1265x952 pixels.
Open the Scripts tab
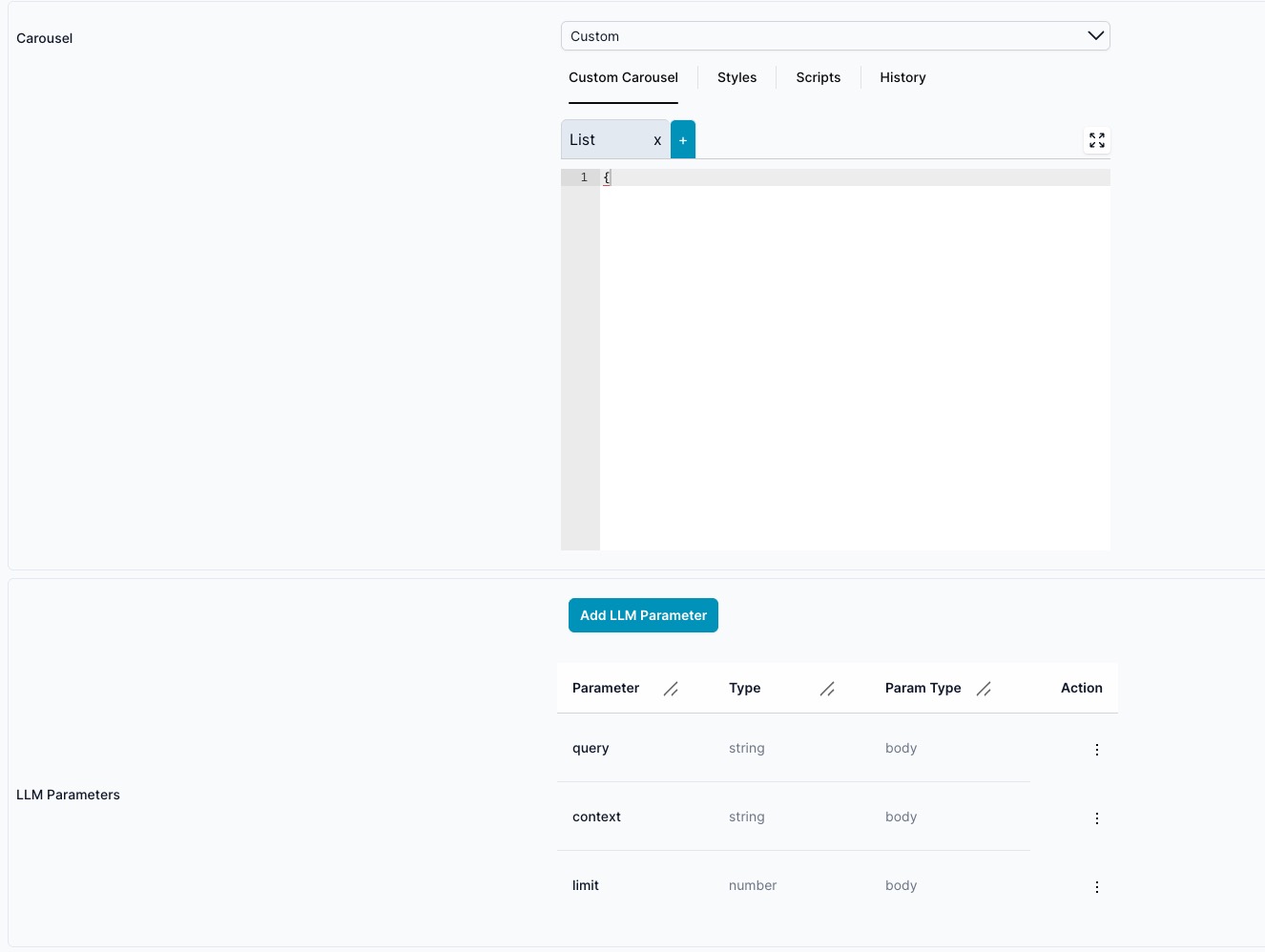(x=818, y=77)
